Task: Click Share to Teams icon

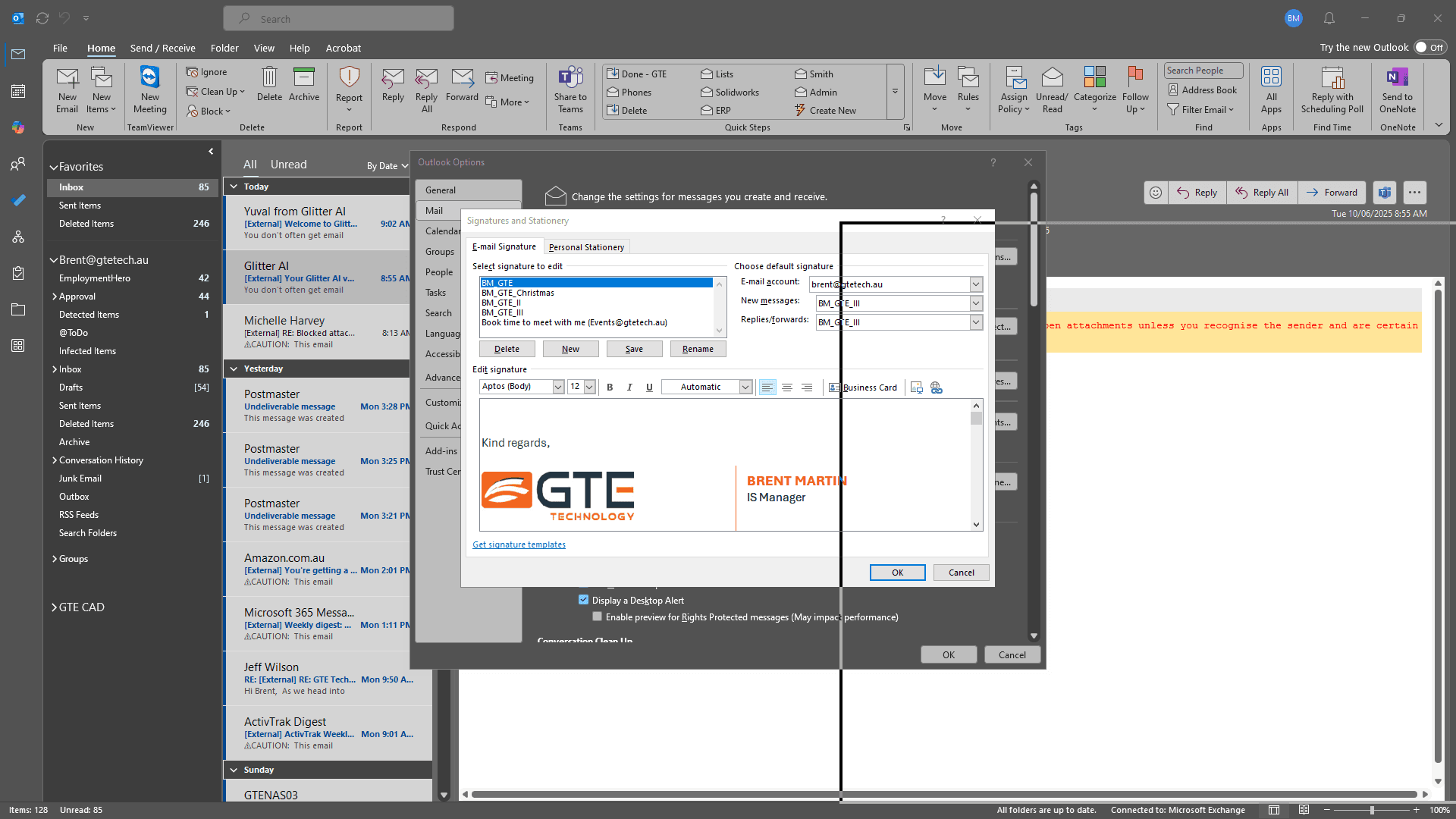Action: [570, 89]
